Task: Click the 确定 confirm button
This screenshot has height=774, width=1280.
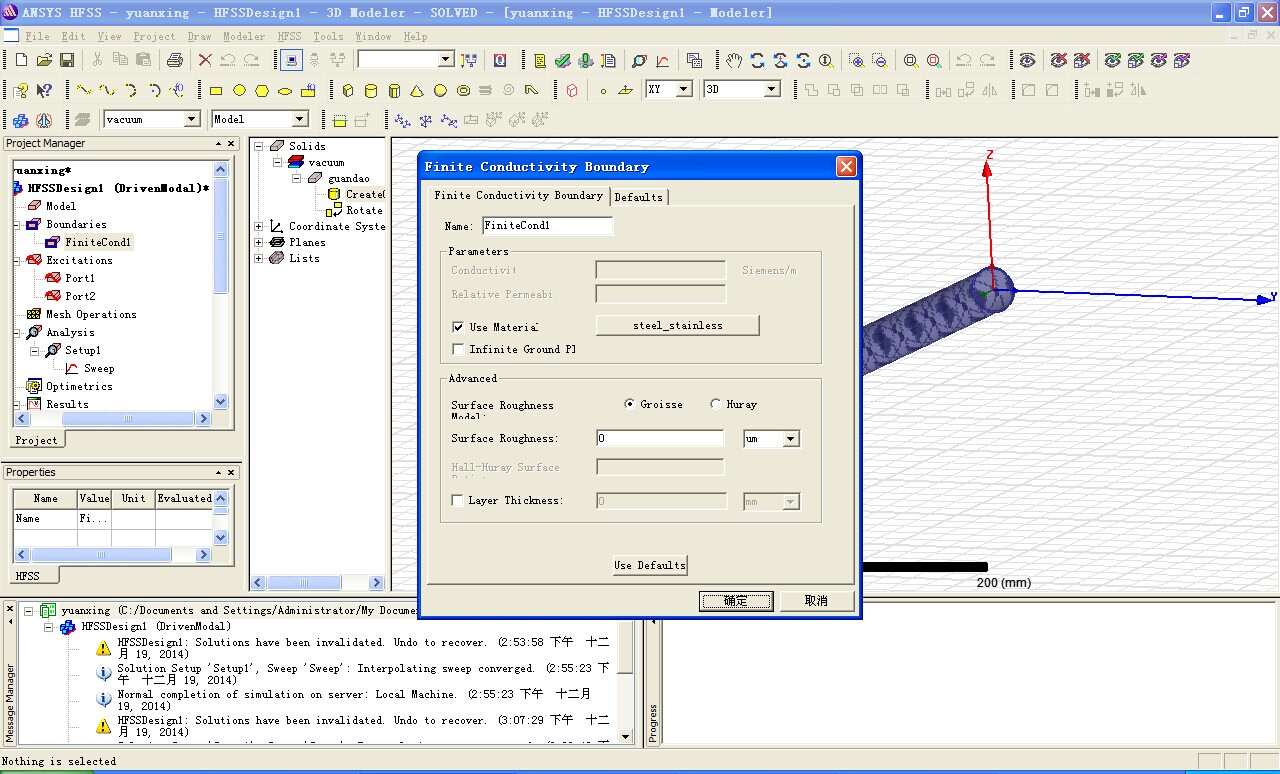Action: [735, 601]
